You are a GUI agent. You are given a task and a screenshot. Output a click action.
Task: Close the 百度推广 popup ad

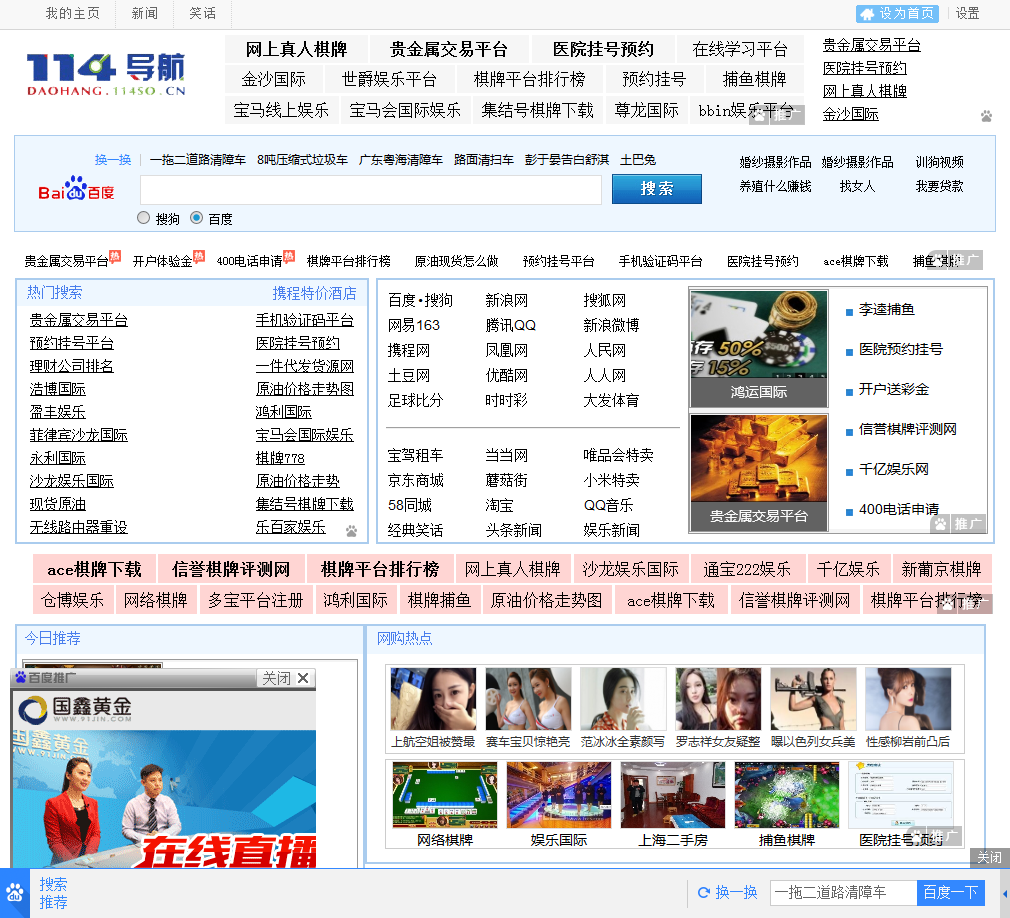tap(285, 678)
